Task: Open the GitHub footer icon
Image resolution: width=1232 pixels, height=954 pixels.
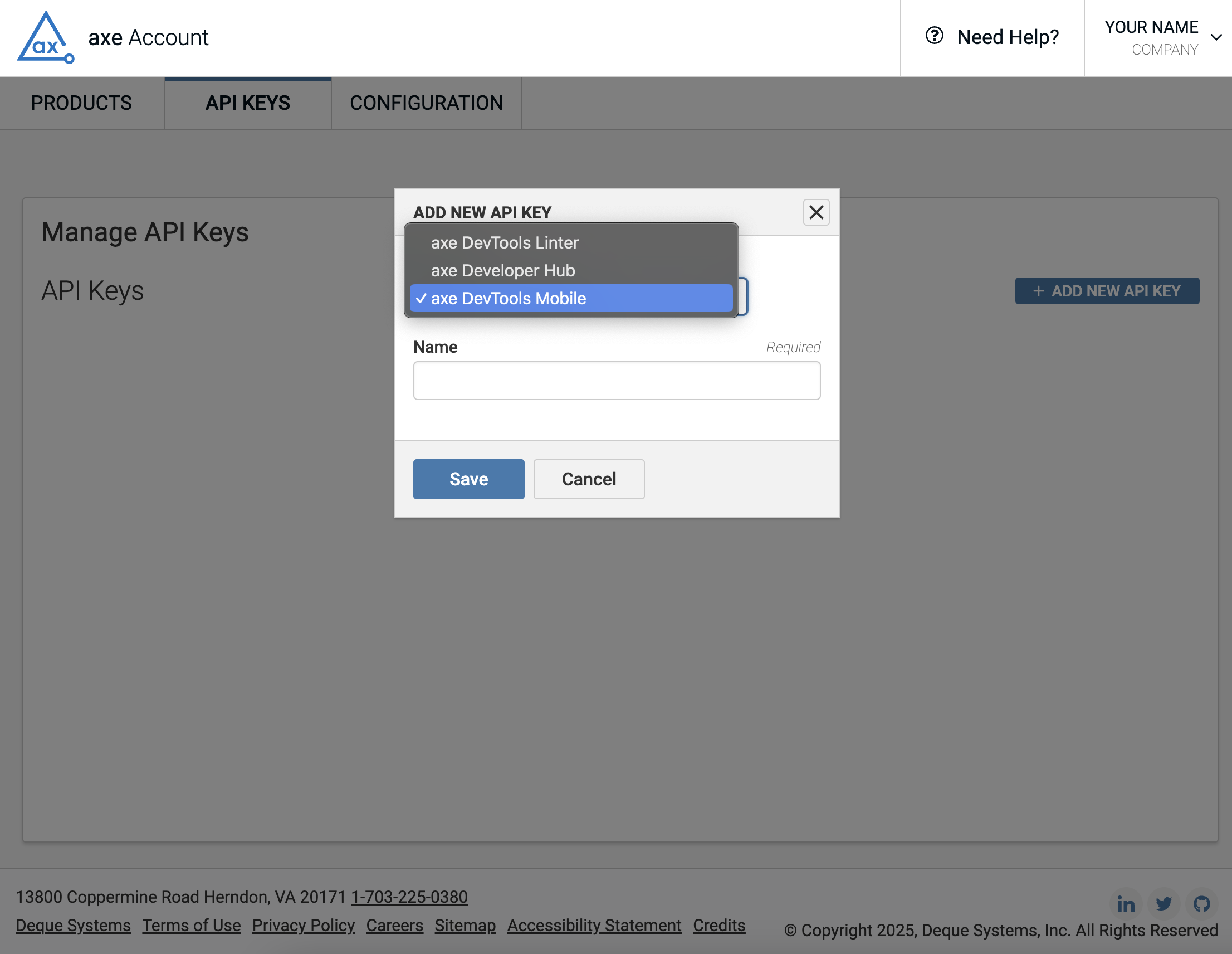Action: tap(1201, 904)
